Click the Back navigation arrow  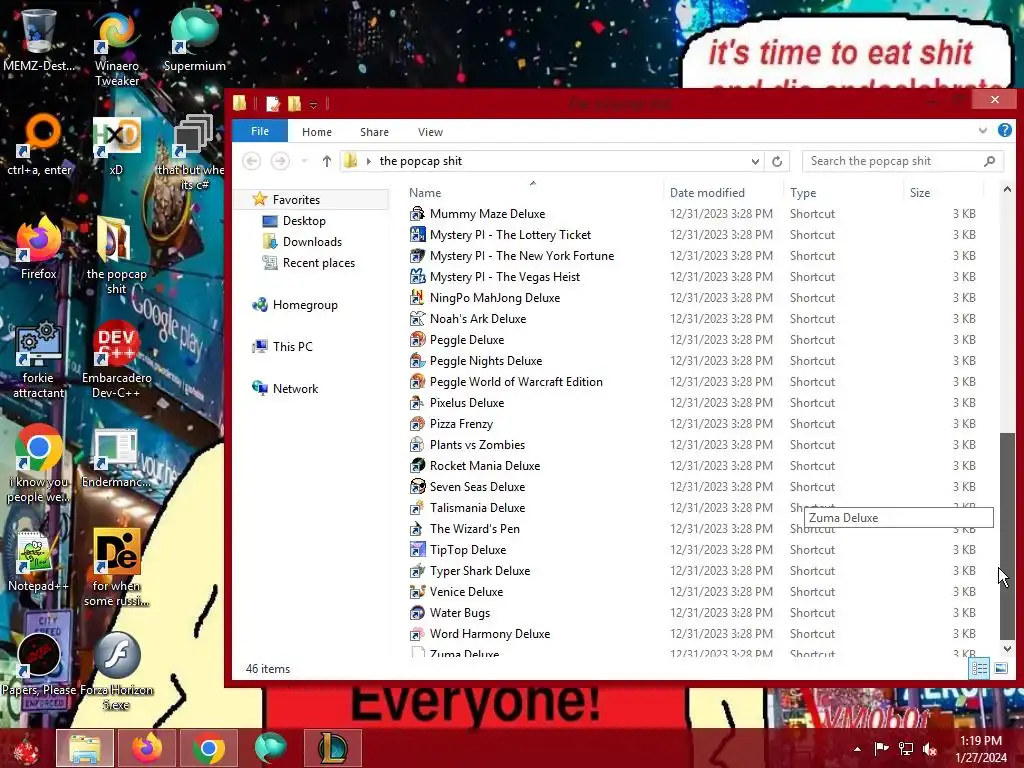pos(251,161)
